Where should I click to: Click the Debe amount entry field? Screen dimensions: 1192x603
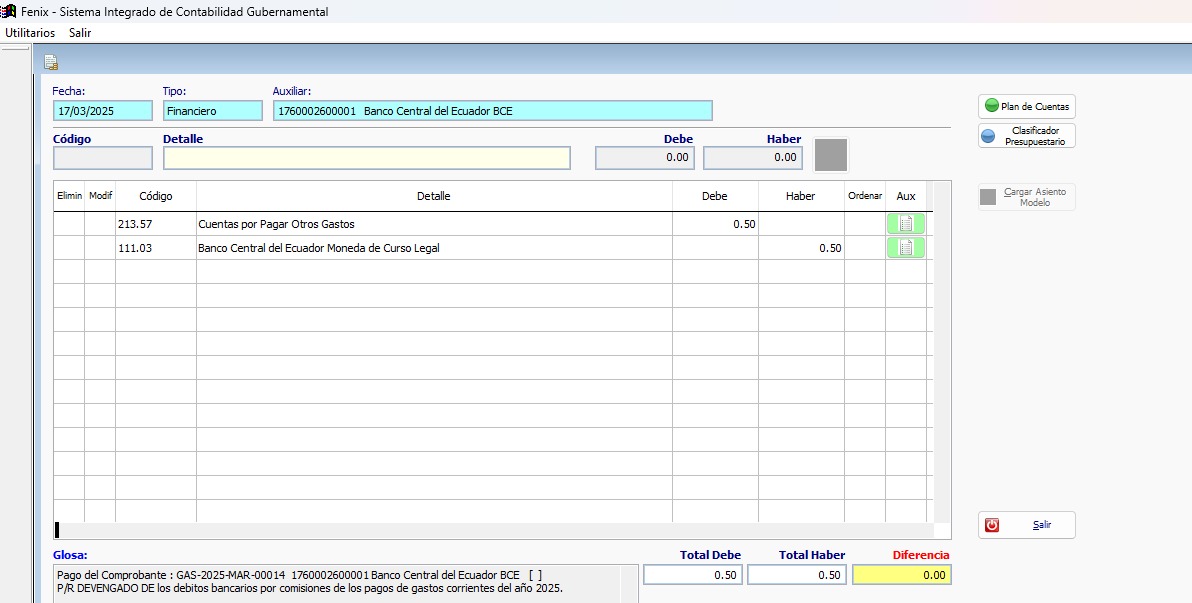tap(645, 158)
